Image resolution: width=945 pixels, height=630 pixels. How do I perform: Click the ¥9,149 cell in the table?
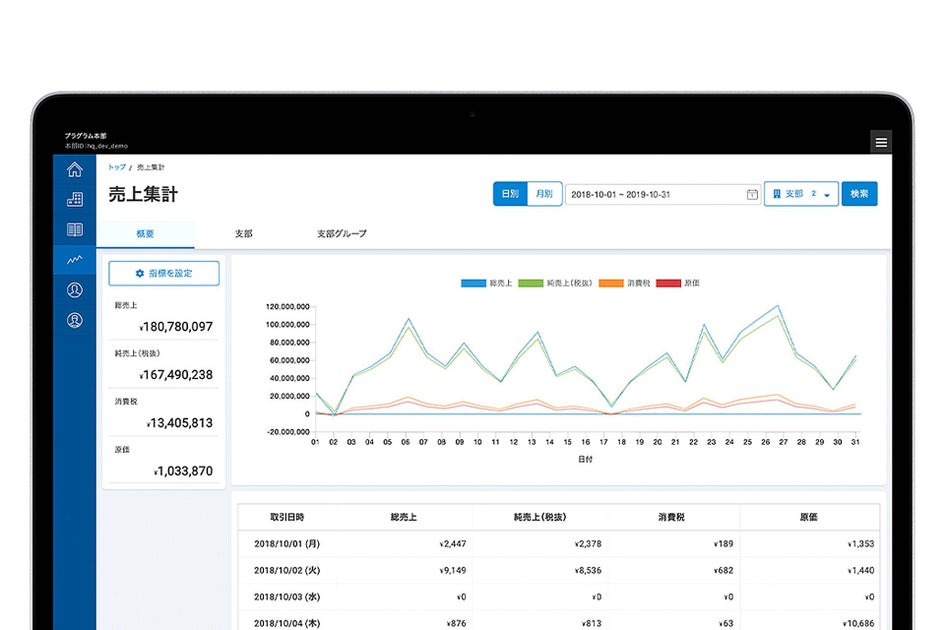[x=453, y=570]
